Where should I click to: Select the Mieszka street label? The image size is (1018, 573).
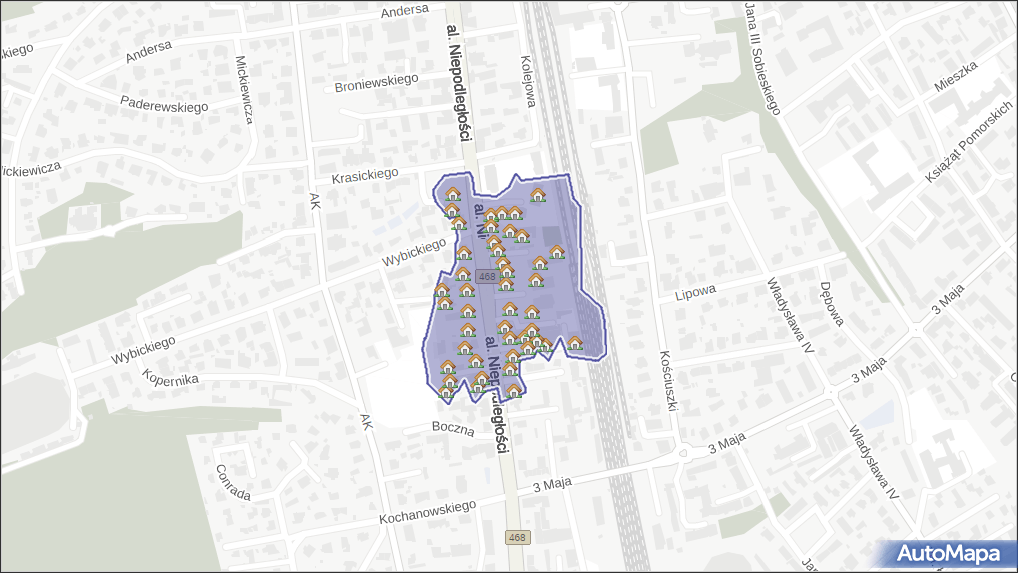(x=955, y=76)
